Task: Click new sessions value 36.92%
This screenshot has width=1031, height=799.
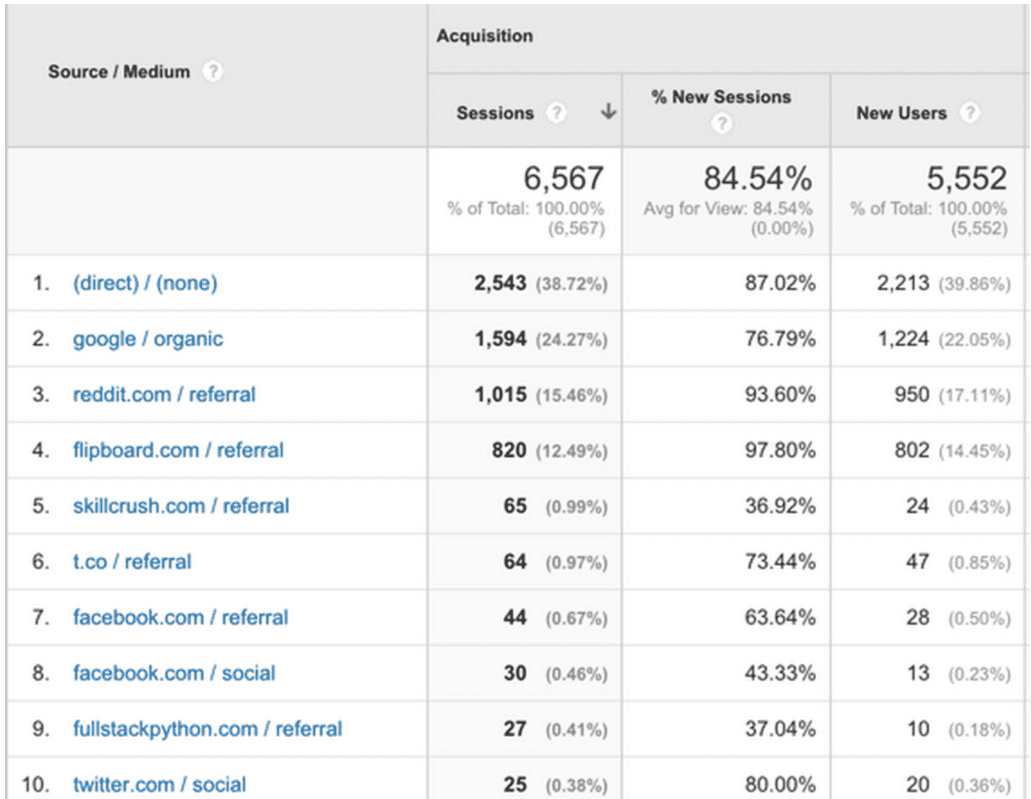Action: (x=780, y=506)
